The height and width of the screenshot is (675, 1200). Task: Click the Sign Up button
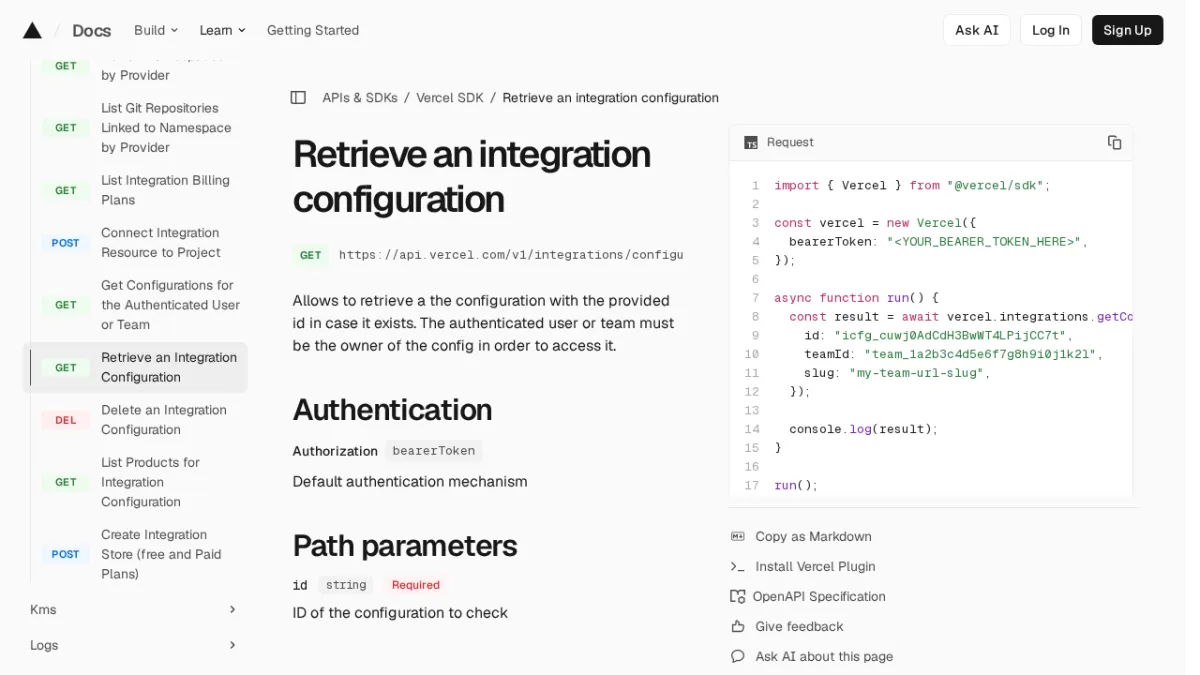(x=1127, y=30)
